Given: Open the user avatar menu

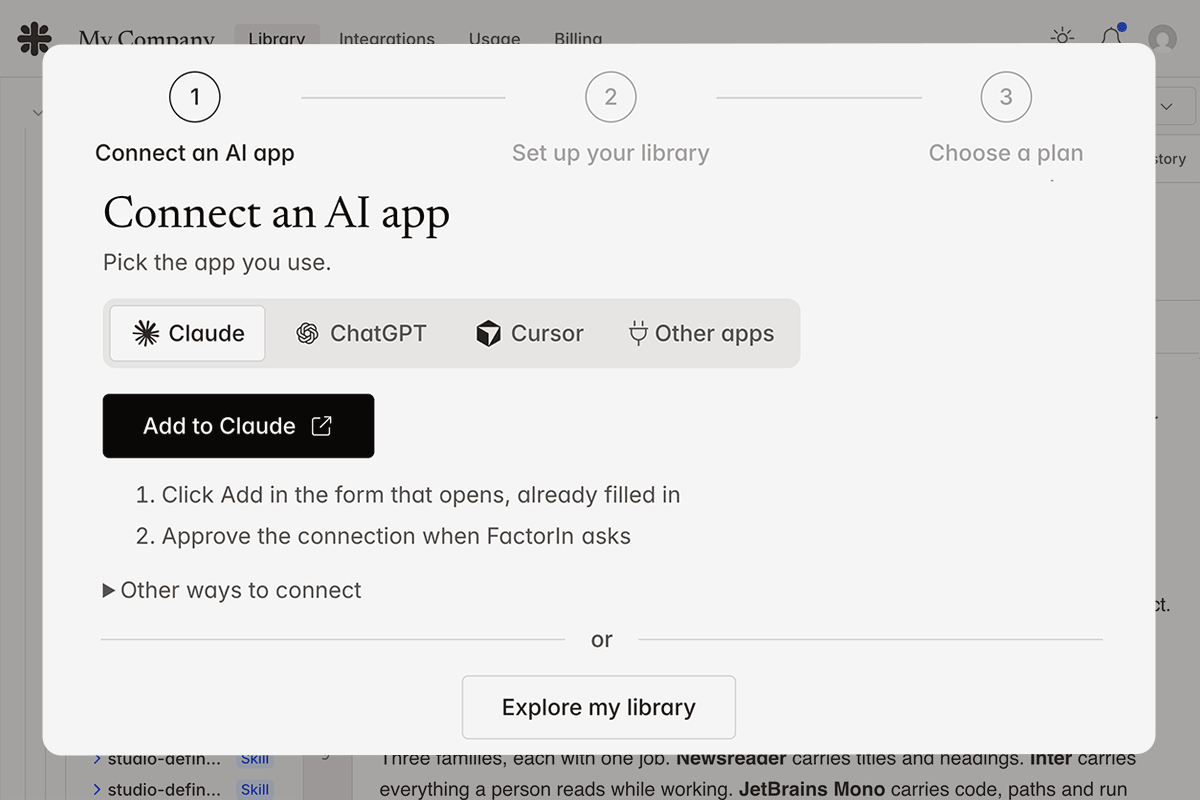Looking at the screenshot, I should [x=1162, y=39].
